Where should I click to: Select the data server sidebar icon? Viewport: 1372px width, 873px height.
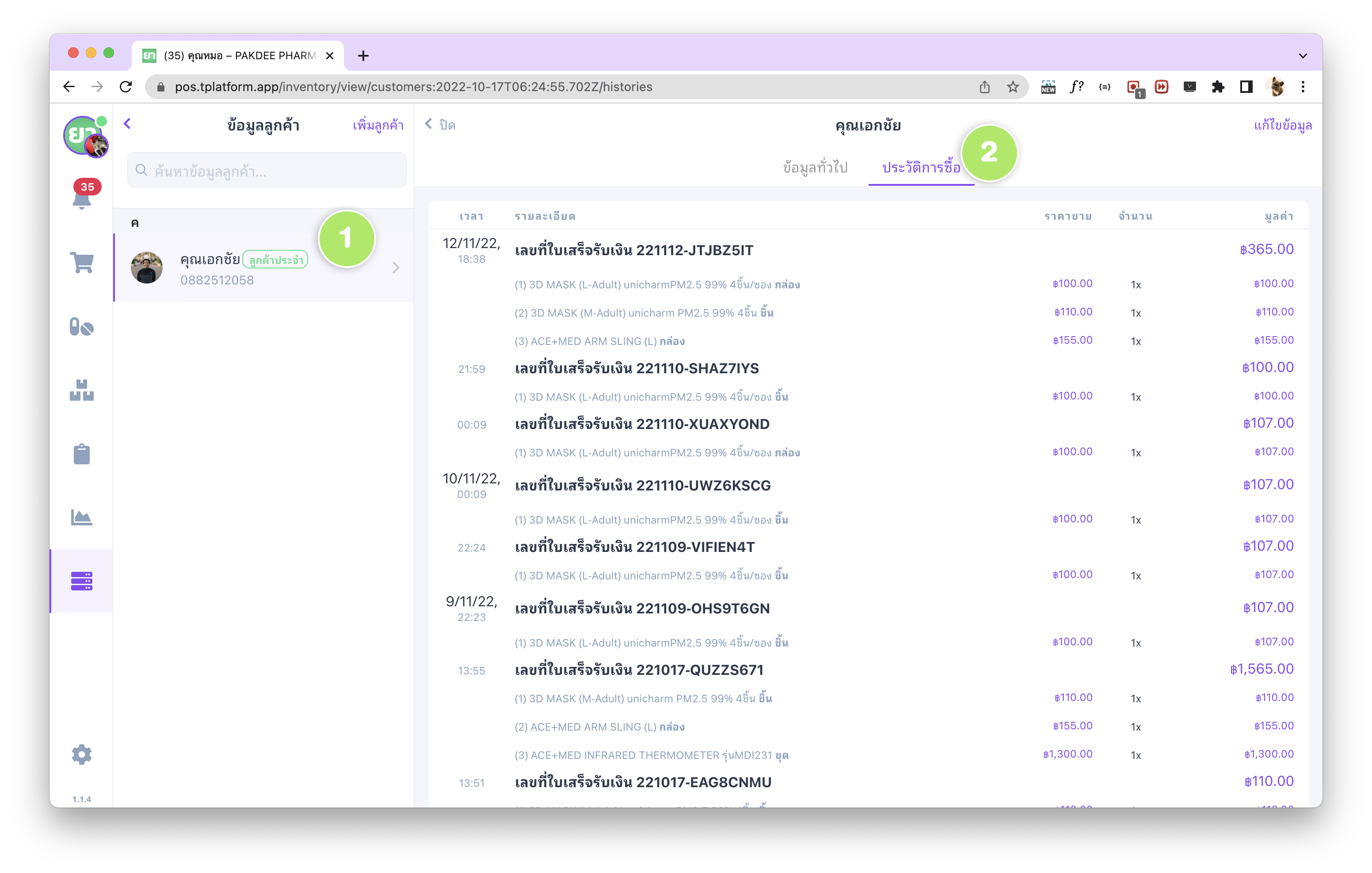click(x=81, y=581)
